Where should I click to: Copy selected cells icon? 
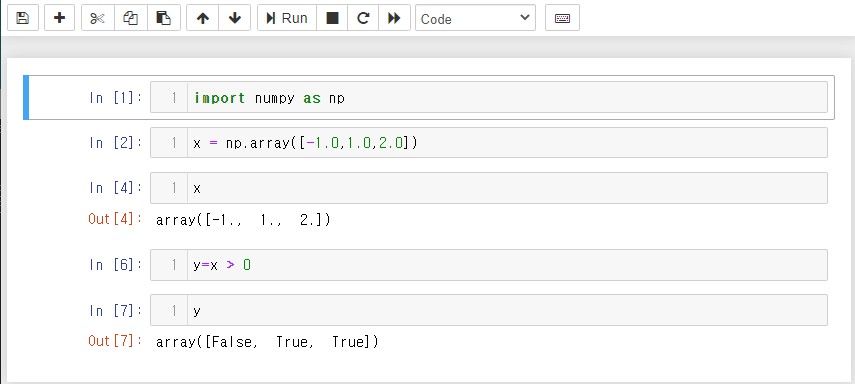tap(131, 18)
